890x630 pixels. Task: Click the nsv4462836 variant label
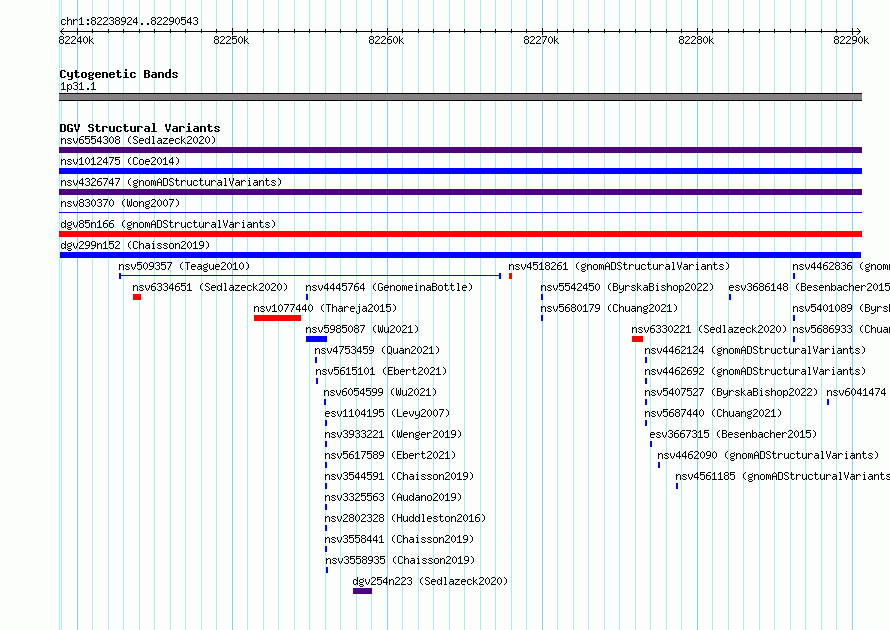tap(841, 266)
